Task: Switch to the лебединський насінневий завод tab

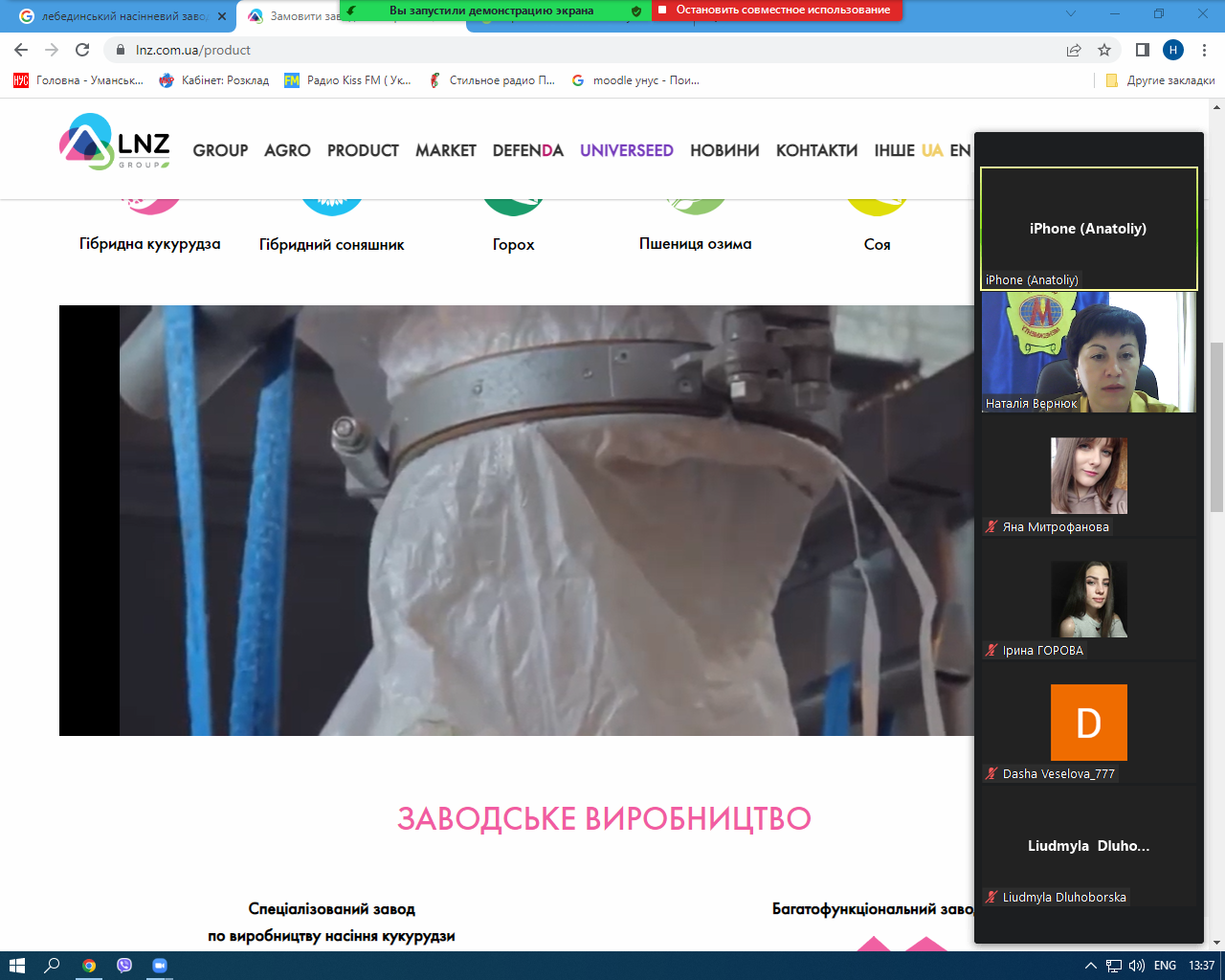Action: 124,16
